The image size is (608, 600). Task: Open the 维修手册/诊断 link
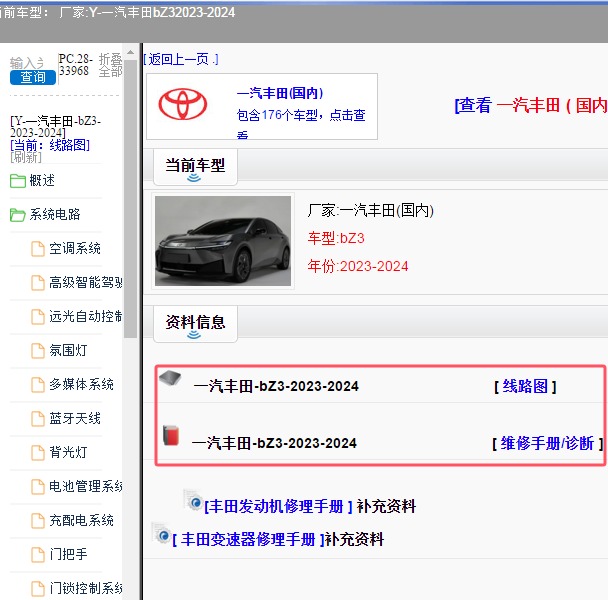[548, 443]
